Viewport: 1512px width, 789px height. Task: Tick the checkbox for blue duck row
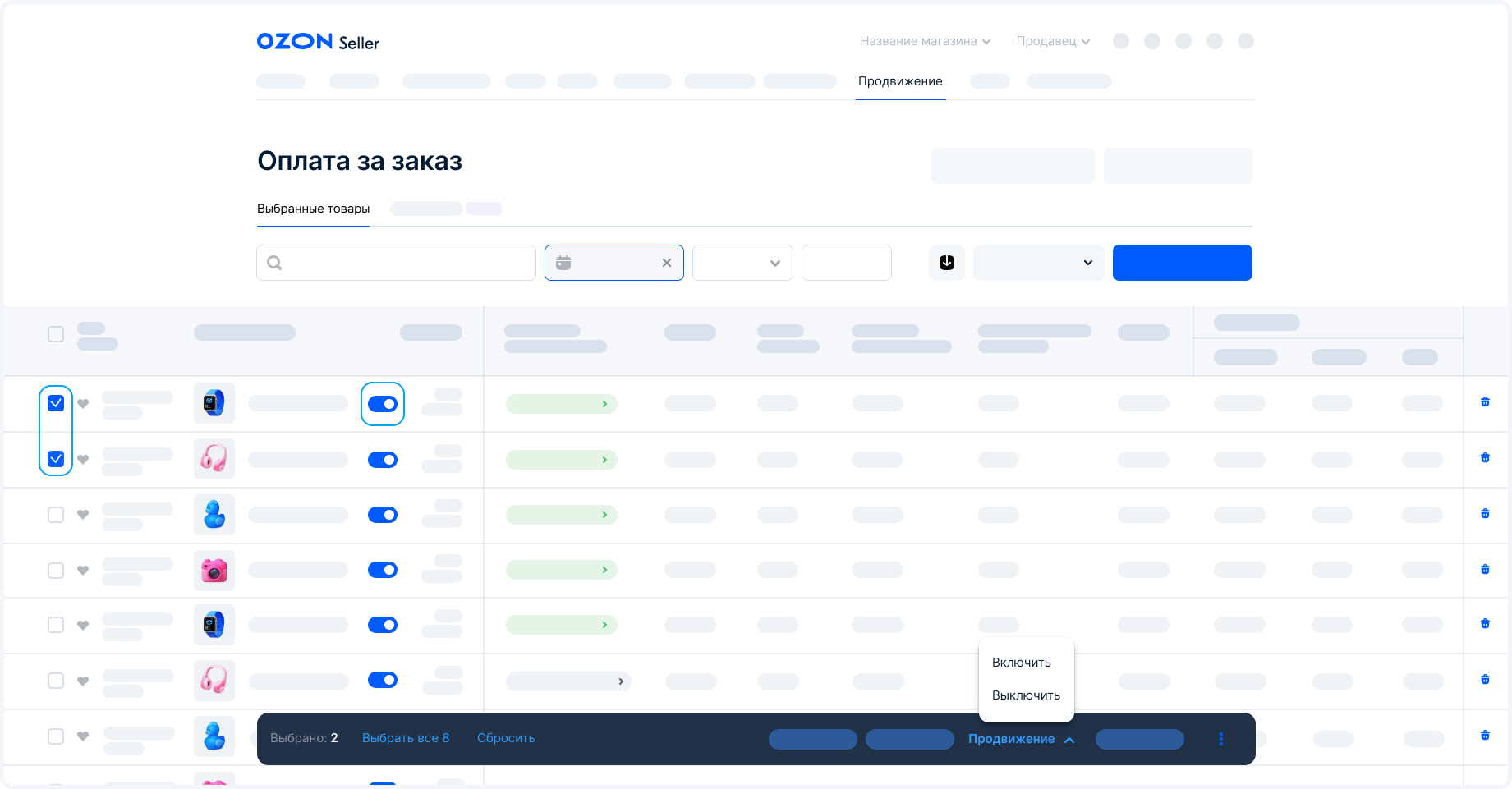tap(56, 515)
